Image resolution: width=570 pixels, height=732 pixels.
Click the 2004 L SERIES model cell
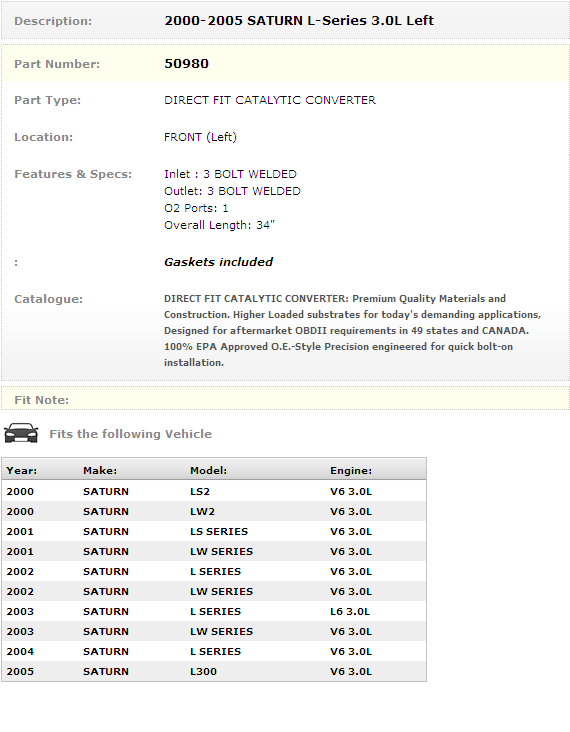[x=215, y=652]
